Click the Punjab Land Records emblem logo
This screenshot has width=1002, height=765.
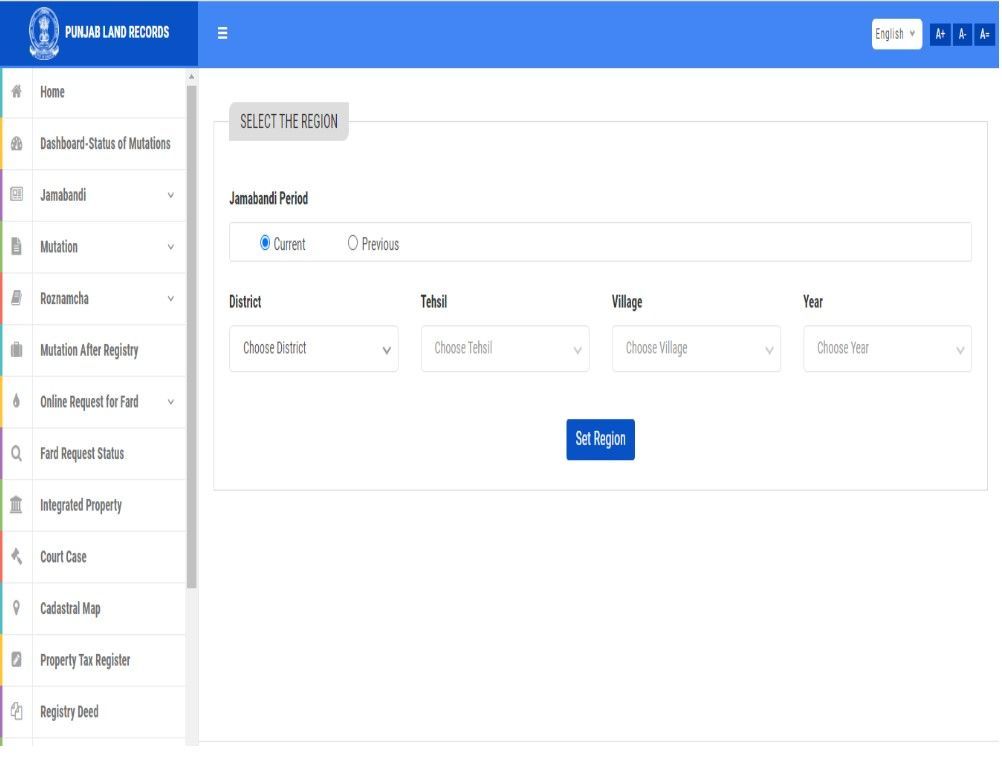tap(43, 34)
